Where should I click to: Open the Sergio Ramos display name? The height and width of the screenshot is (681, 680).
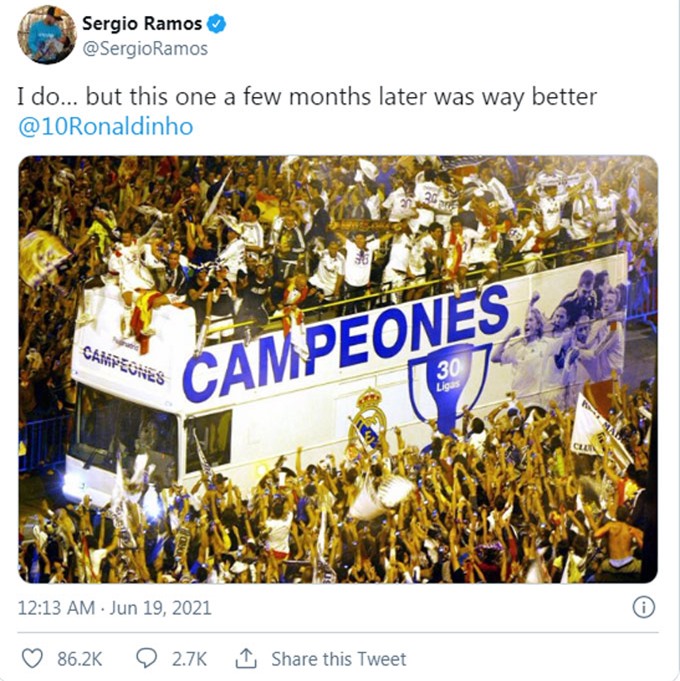click(x=142, y=23)
